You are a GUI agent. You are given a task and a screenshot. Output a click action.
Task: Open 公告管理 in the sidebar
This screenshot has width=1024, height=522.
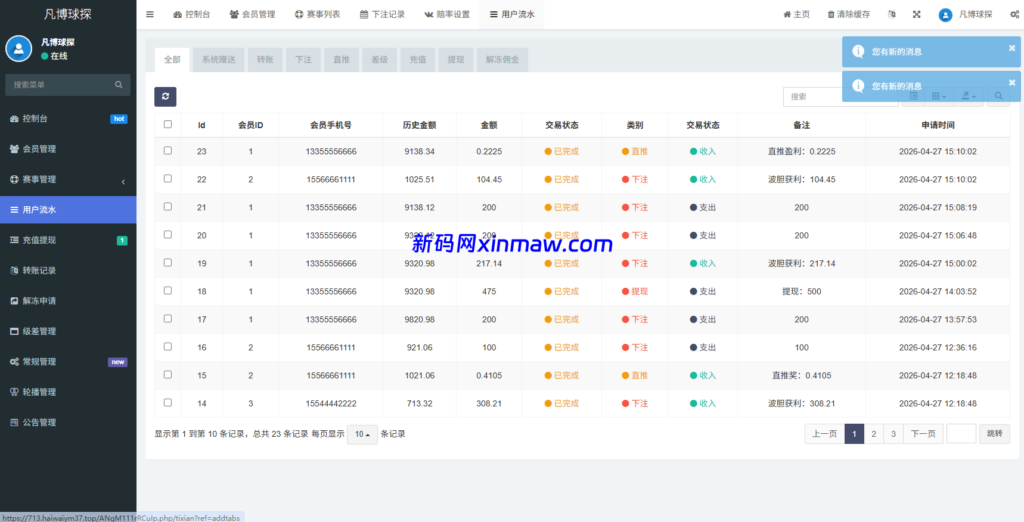point(68,423)
